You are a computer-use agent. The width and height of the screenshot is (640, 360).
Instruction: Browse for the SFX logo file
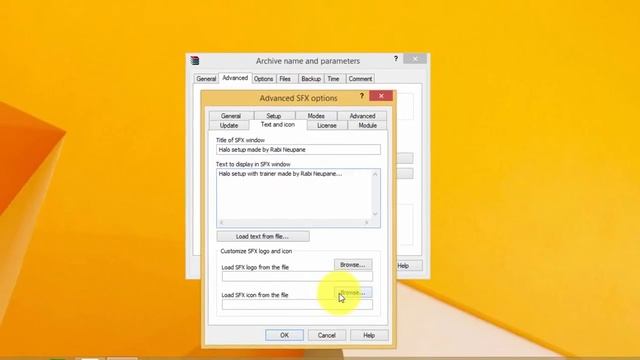(353, 265)
